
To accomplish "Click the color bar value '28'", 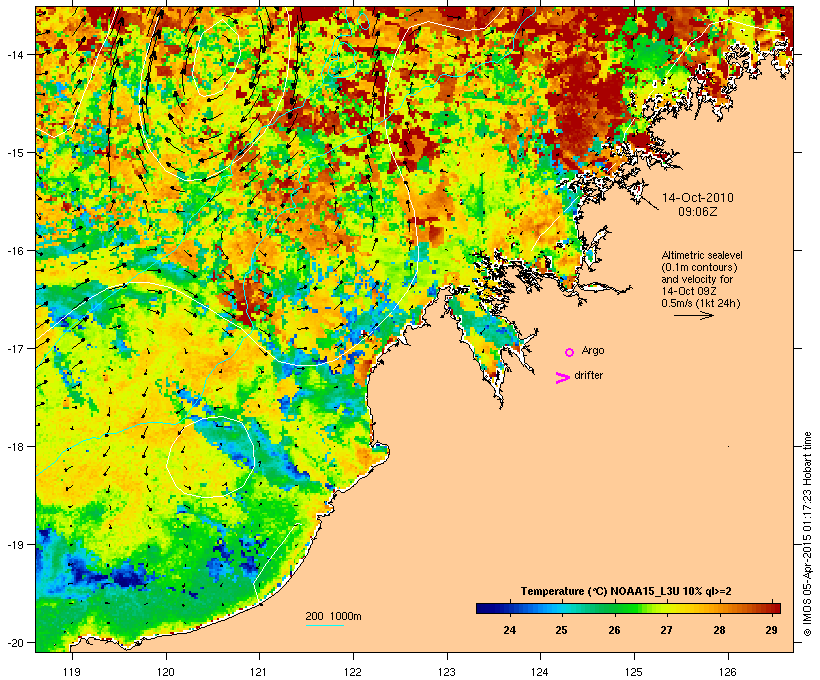I will (719, 630).
